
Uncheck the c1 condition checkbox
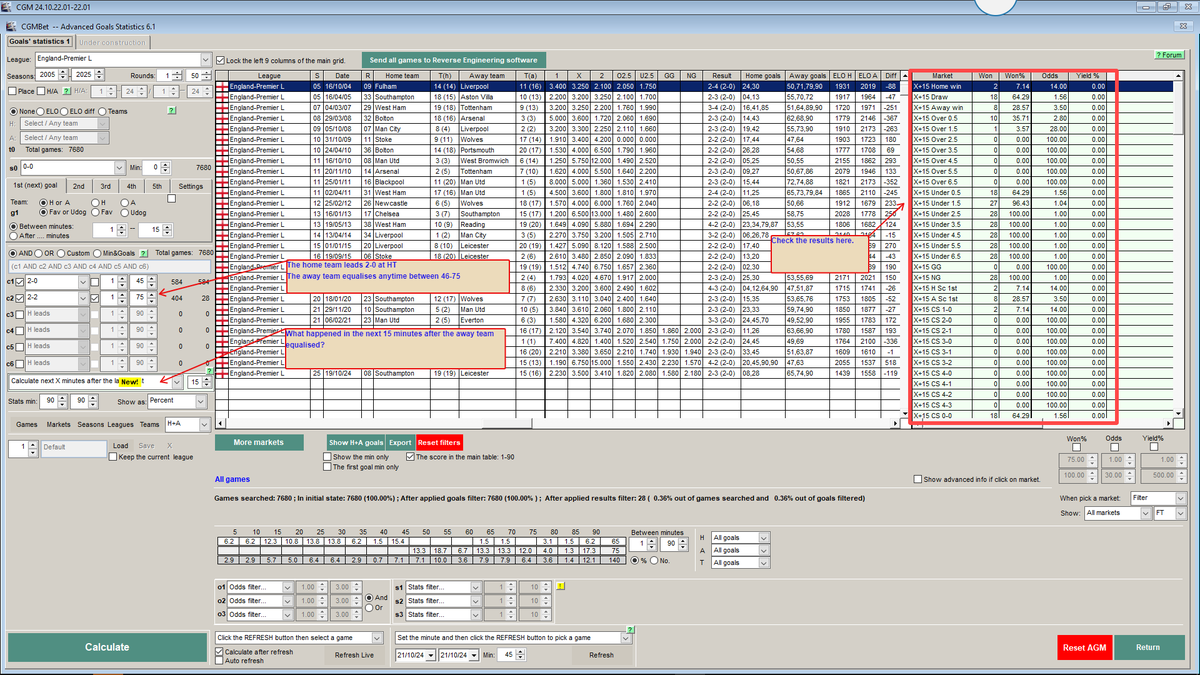21,283
